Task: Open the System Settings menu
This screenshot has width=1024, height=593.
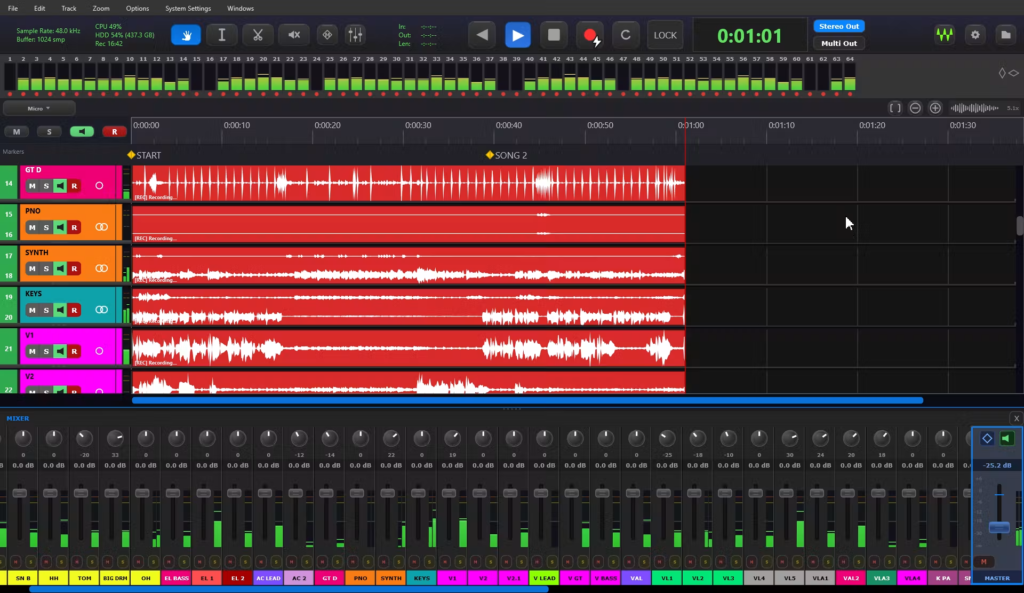Action: click(x=188, y=8)
